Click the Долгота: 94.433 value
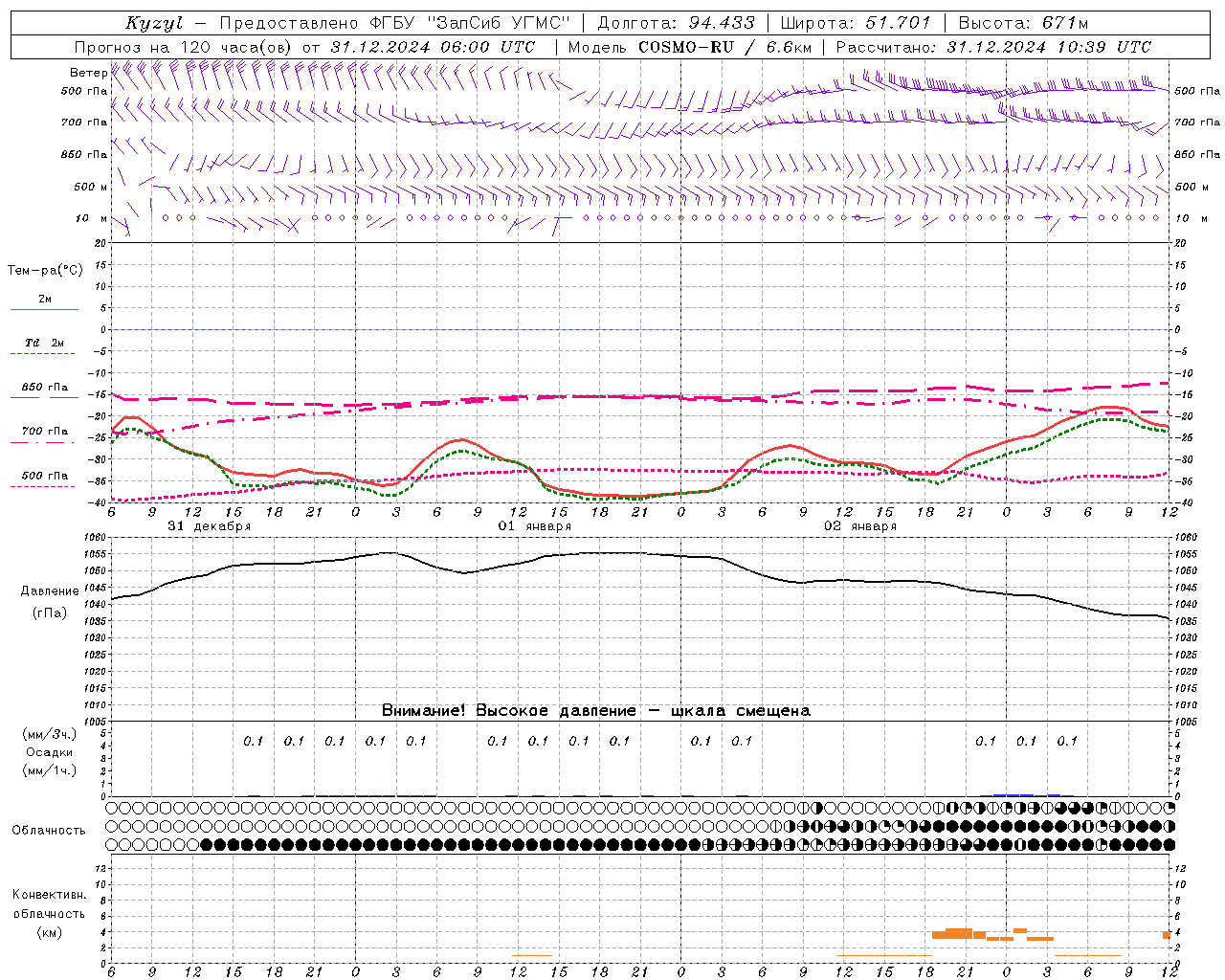The image size is (1225, 980). [x=676, y=23]
